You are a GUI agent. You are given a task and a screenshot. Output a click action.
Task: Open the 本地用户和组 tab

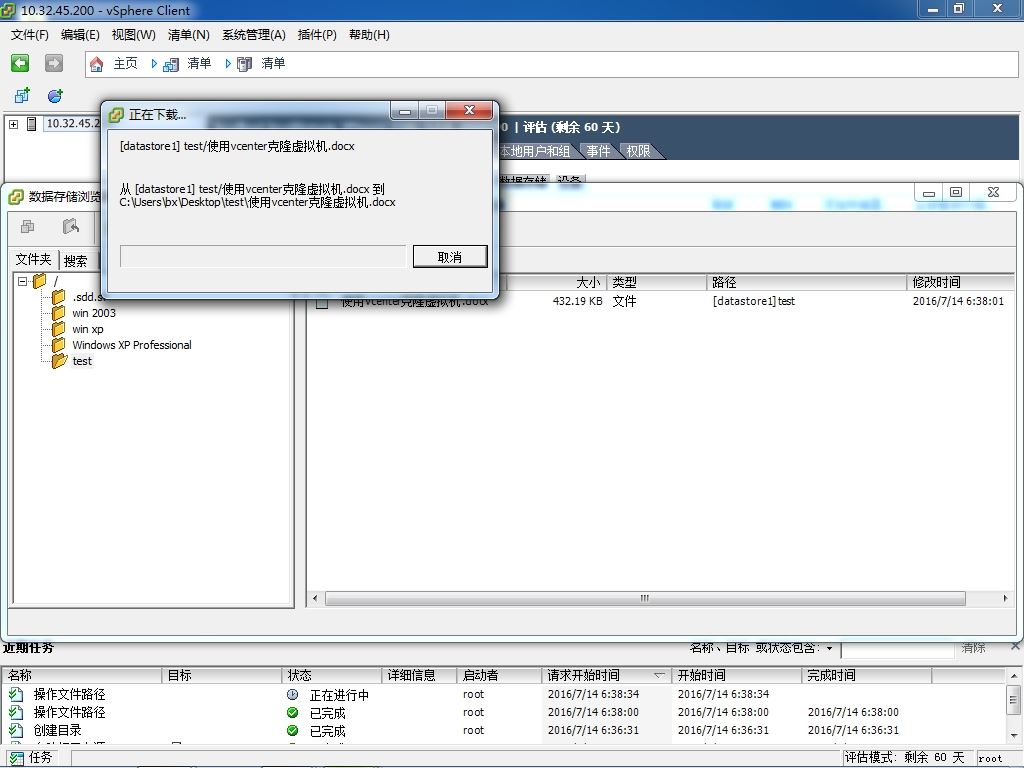(536, 152)
